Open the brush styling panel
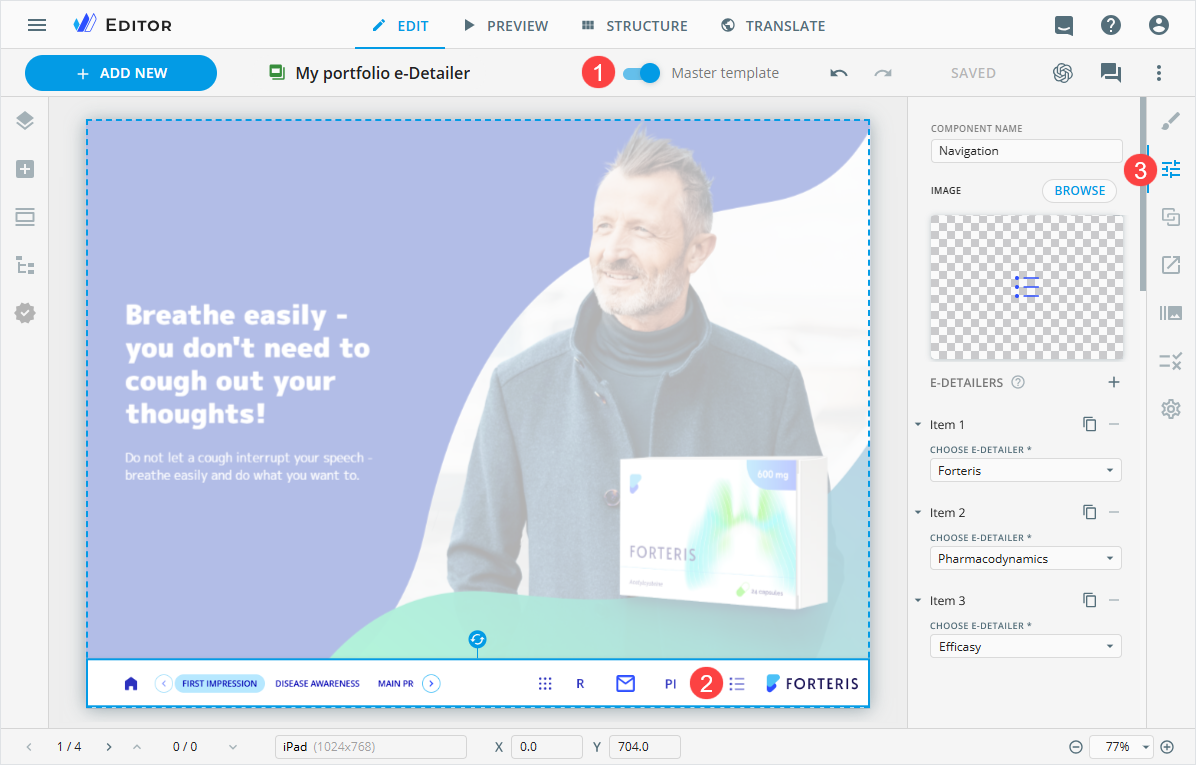Image resolution: width=1196 pixels, height=765 pixels. [x=1171, y=122]
